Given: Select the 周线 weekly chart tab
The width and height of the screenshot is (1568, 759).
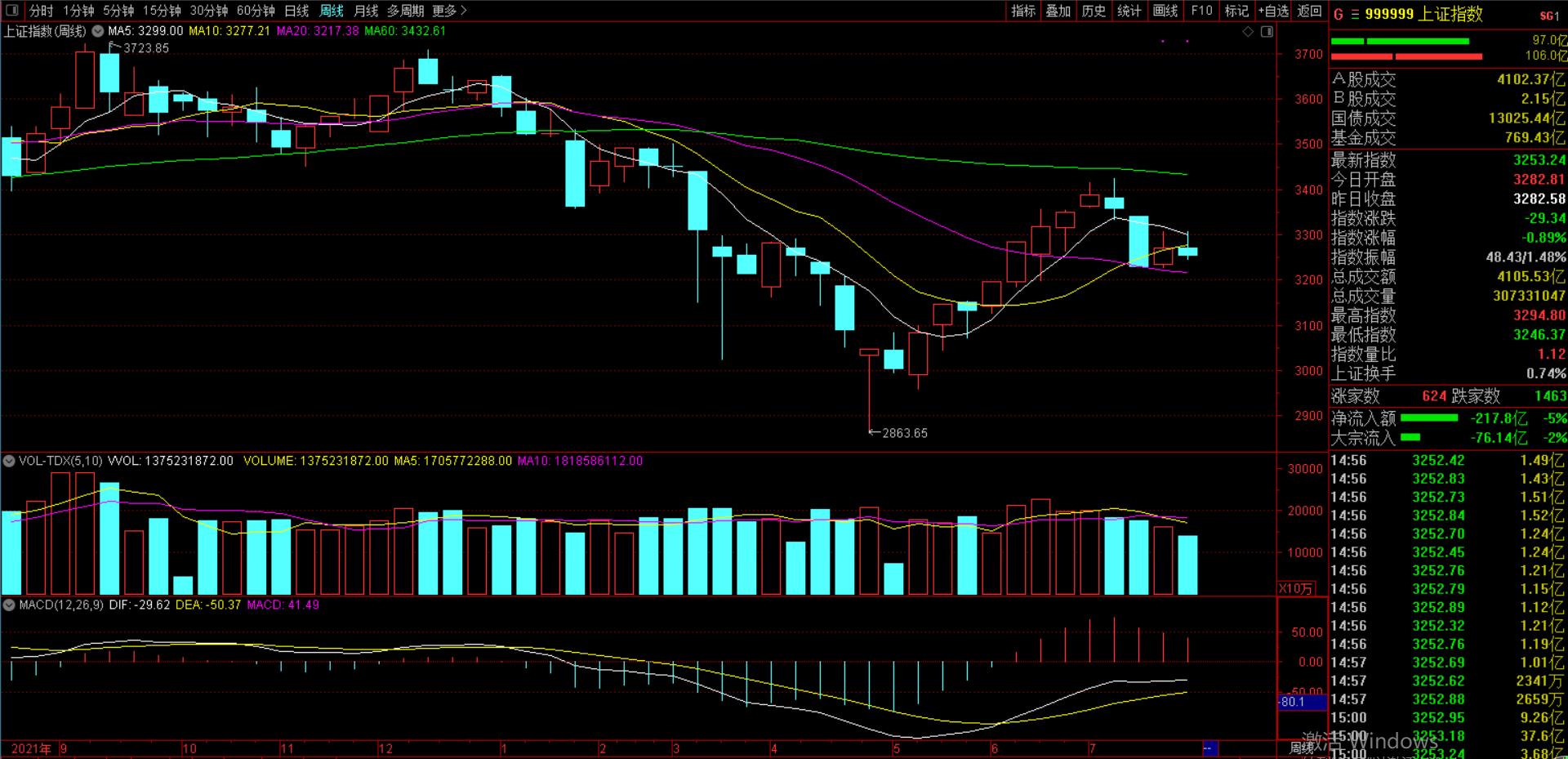Looking at the screenshot, I should pos(332,11).
